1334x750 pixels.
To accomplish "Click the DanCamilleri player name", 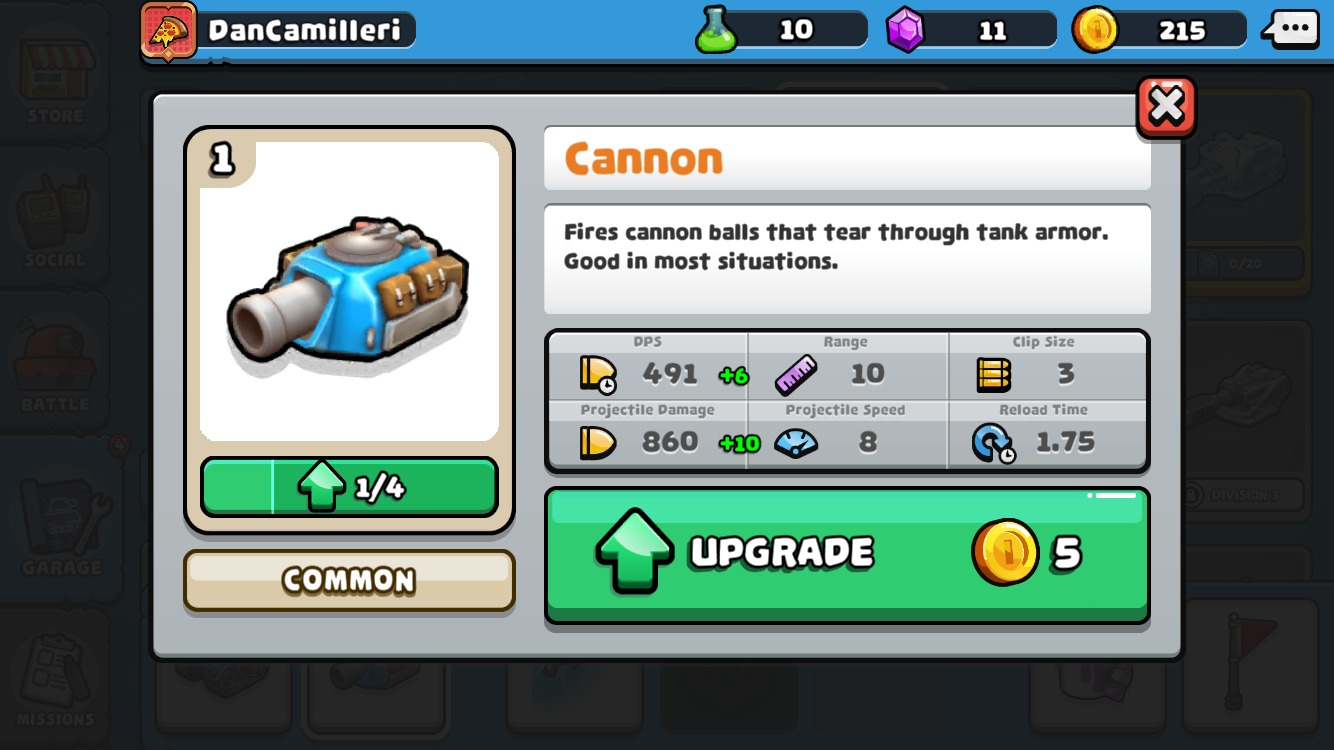I will coord(304,30).
